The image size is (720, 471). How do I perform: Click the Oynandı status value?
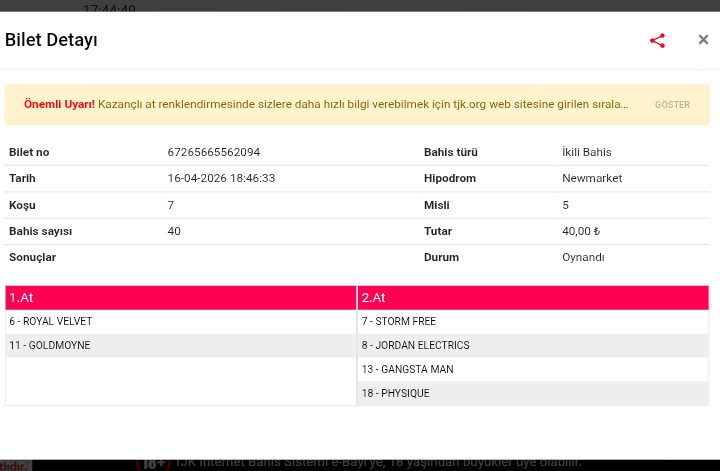583,257
